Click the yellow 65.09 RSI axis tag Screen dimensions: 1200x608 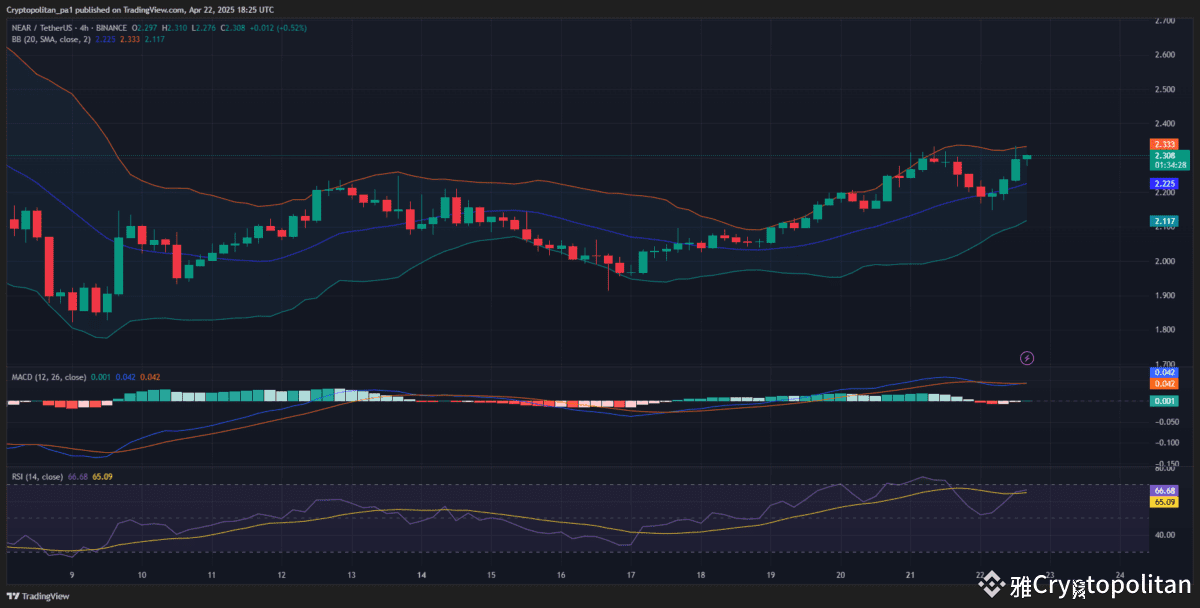(1163, 502)
